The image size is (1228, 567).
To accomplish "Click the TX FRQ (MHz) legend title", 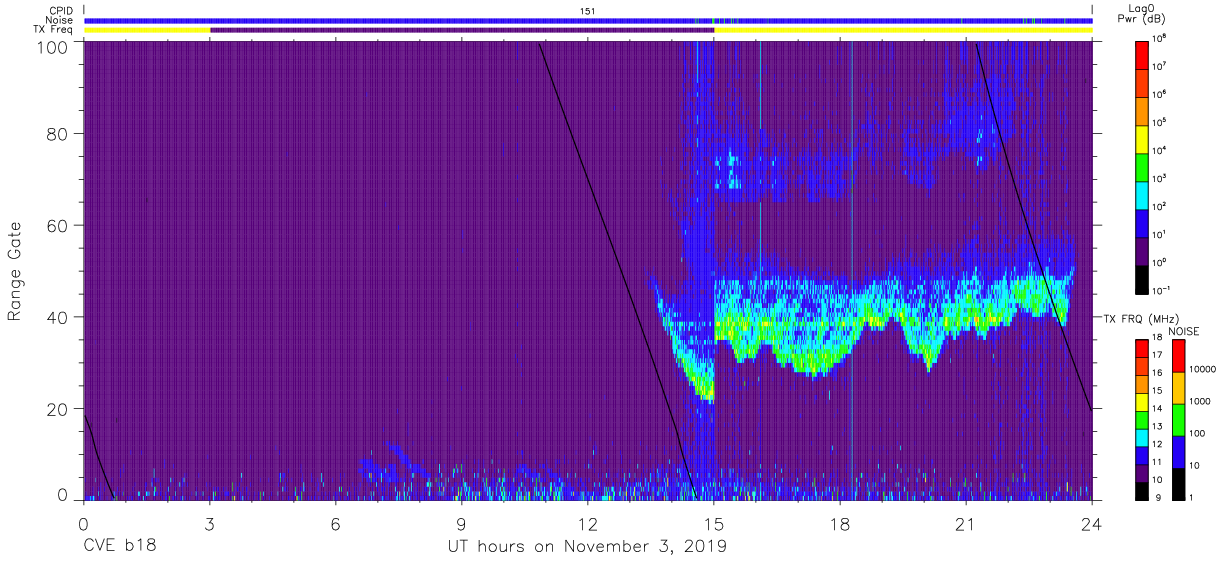I will [1140, 318].
